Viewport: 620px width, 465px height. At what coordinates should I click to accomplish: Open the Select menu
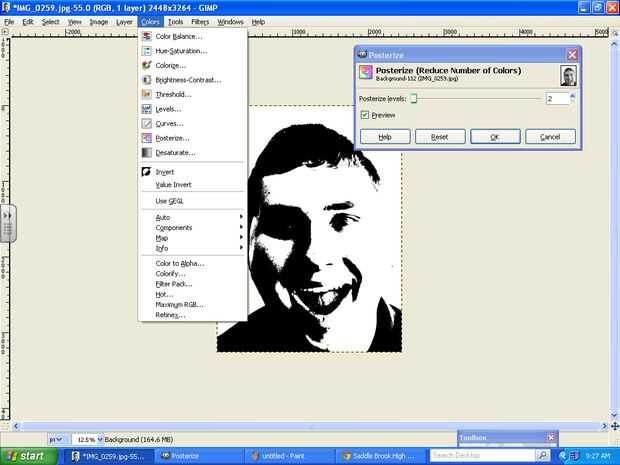50,22
